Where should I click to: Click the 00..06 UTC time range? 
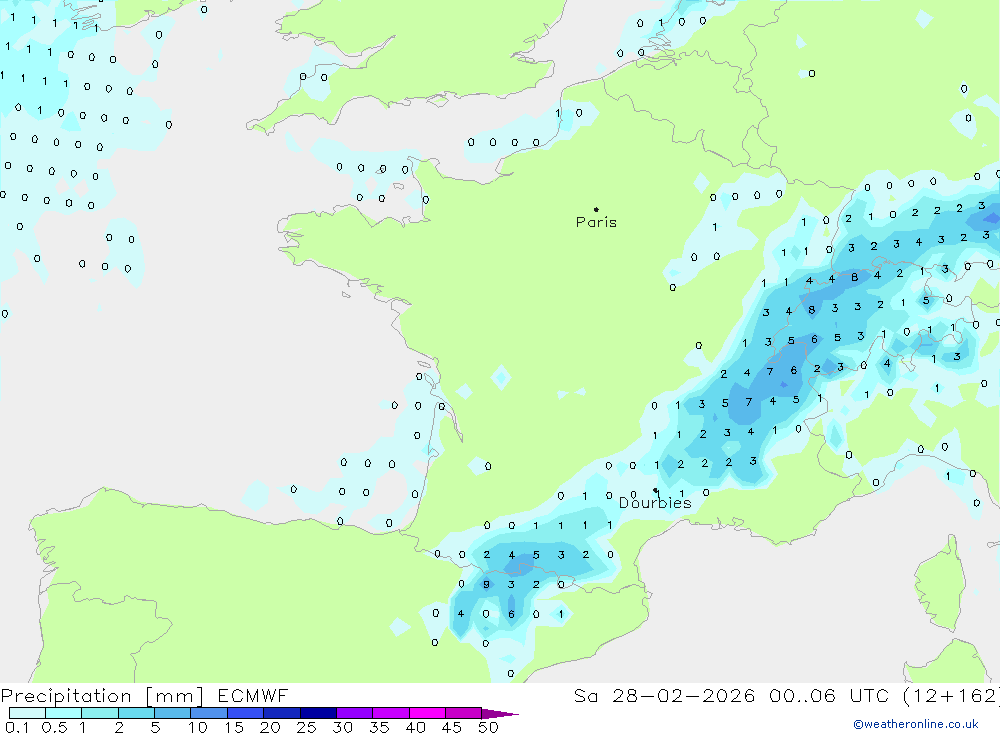[828, 695]
